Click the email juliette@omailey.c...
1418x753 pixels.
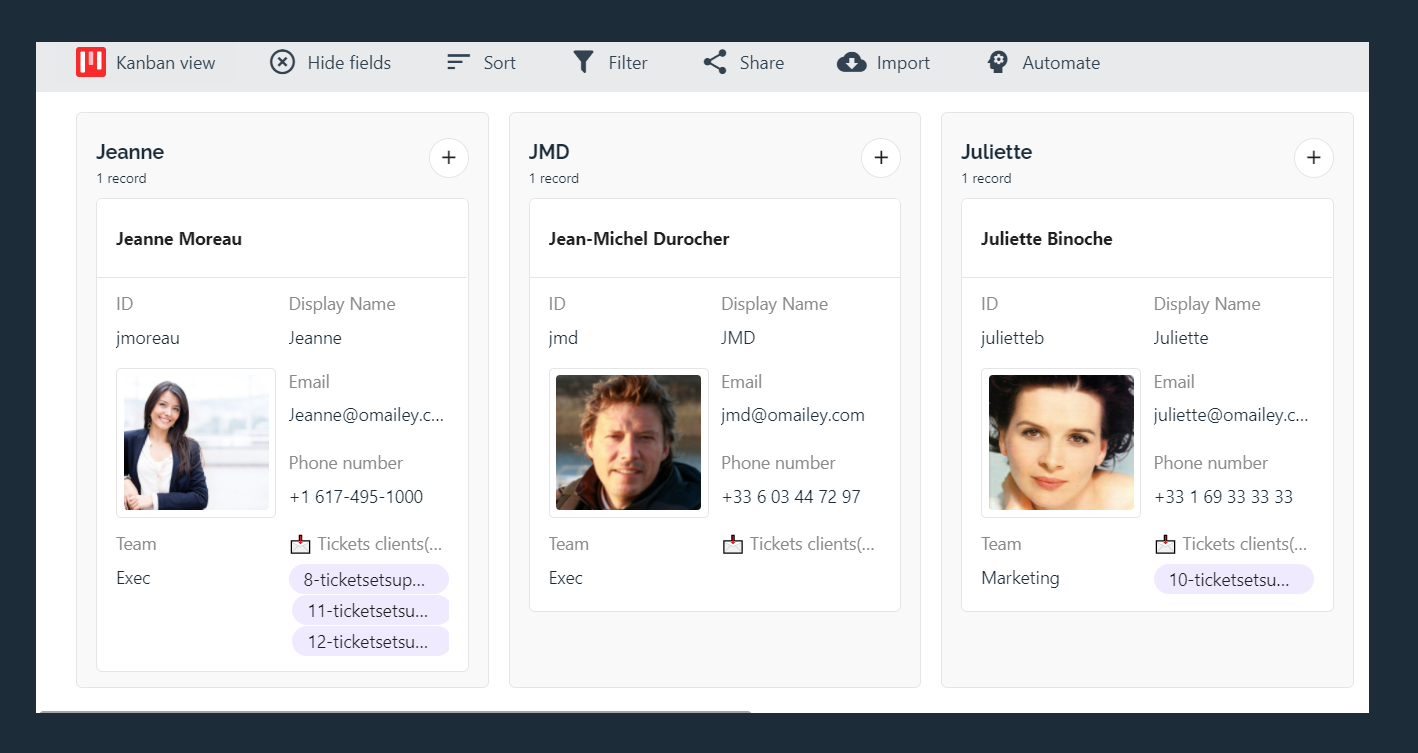point(1231,415)
